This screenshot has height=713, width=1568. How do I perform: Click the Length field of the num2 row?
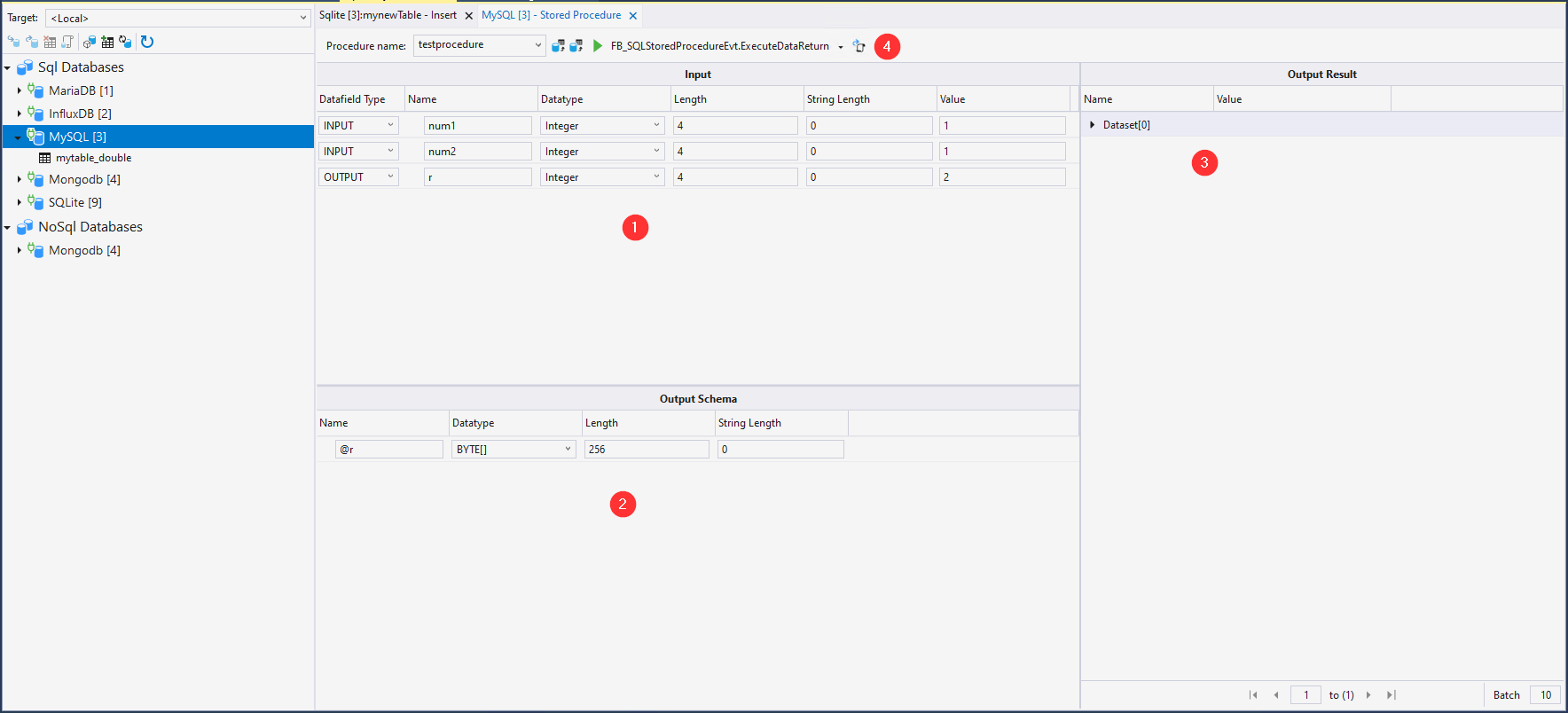coord(735,152)
